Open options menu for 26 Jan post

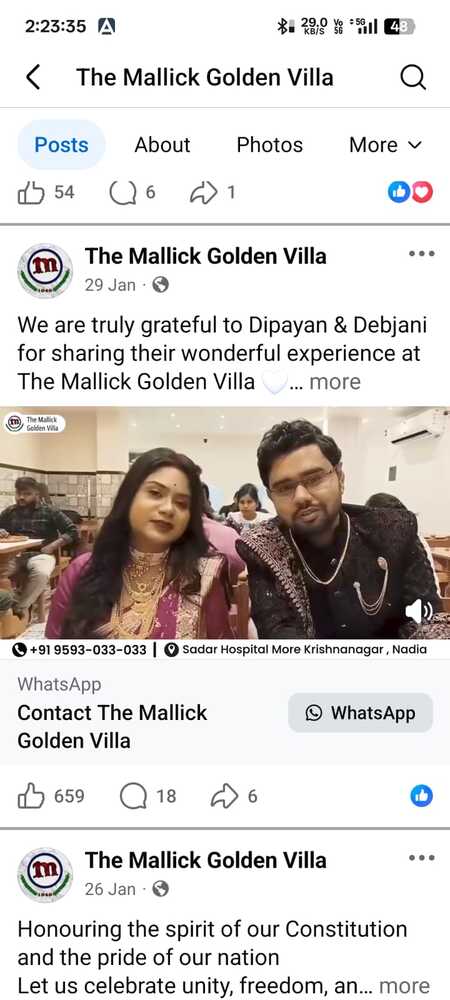click(x=421, y=858)
